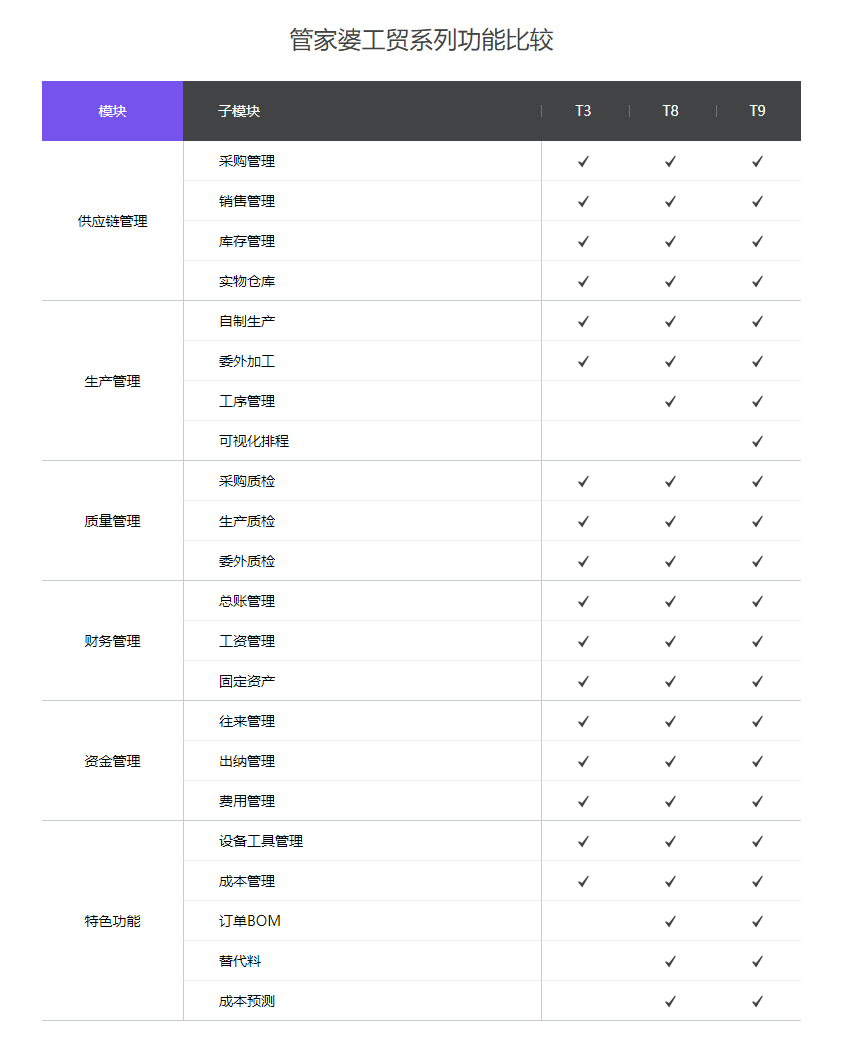This screenshot has width=849, height=1052.
Task: Select the 出纳管理 submodule text
Action: (x=246, y=761)
